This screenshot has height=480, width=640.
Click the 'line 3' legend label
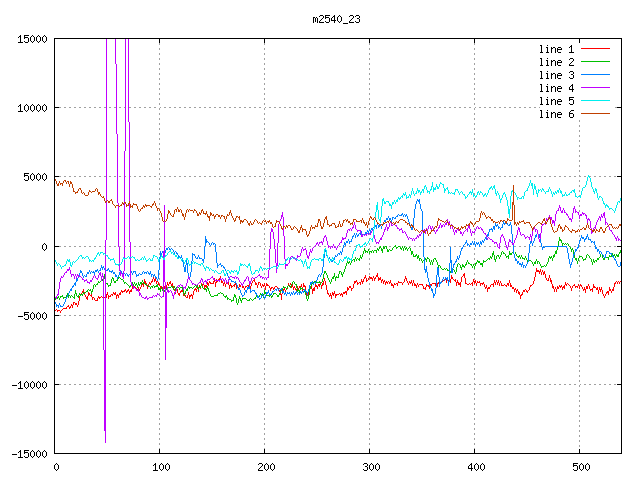pyautogui.click(x=557, y=75)
